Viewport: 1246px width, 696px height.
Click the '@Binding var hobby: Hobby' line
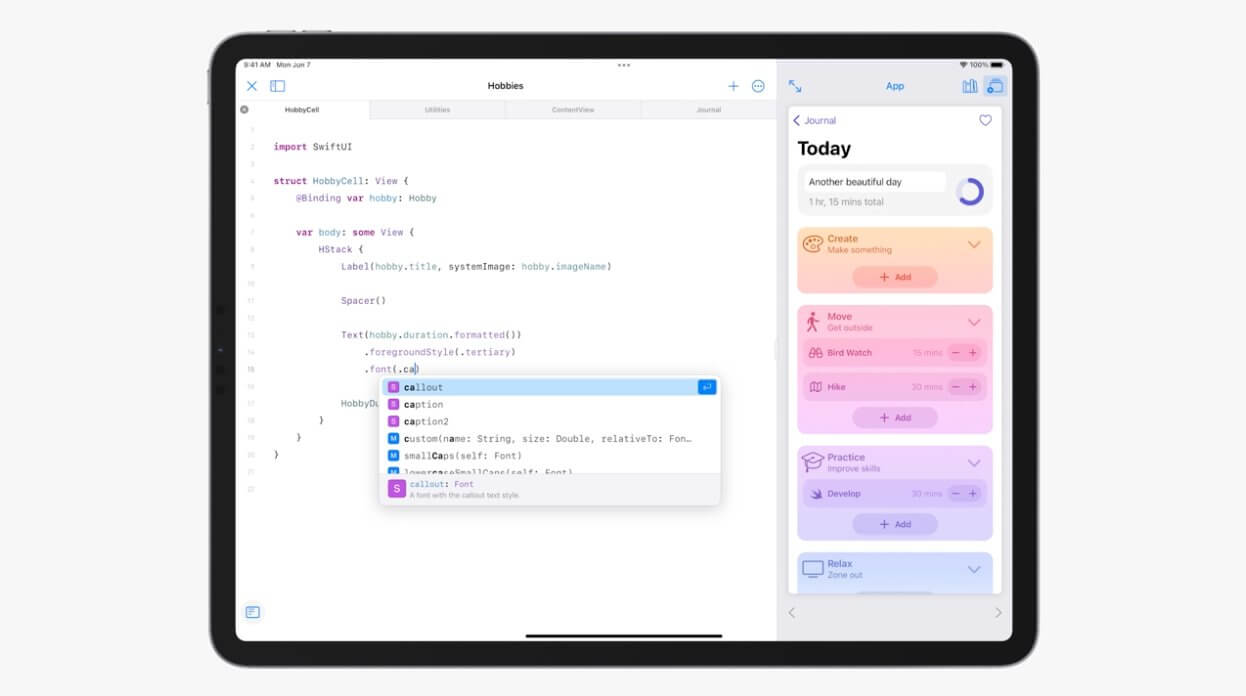tap(366, 198)
